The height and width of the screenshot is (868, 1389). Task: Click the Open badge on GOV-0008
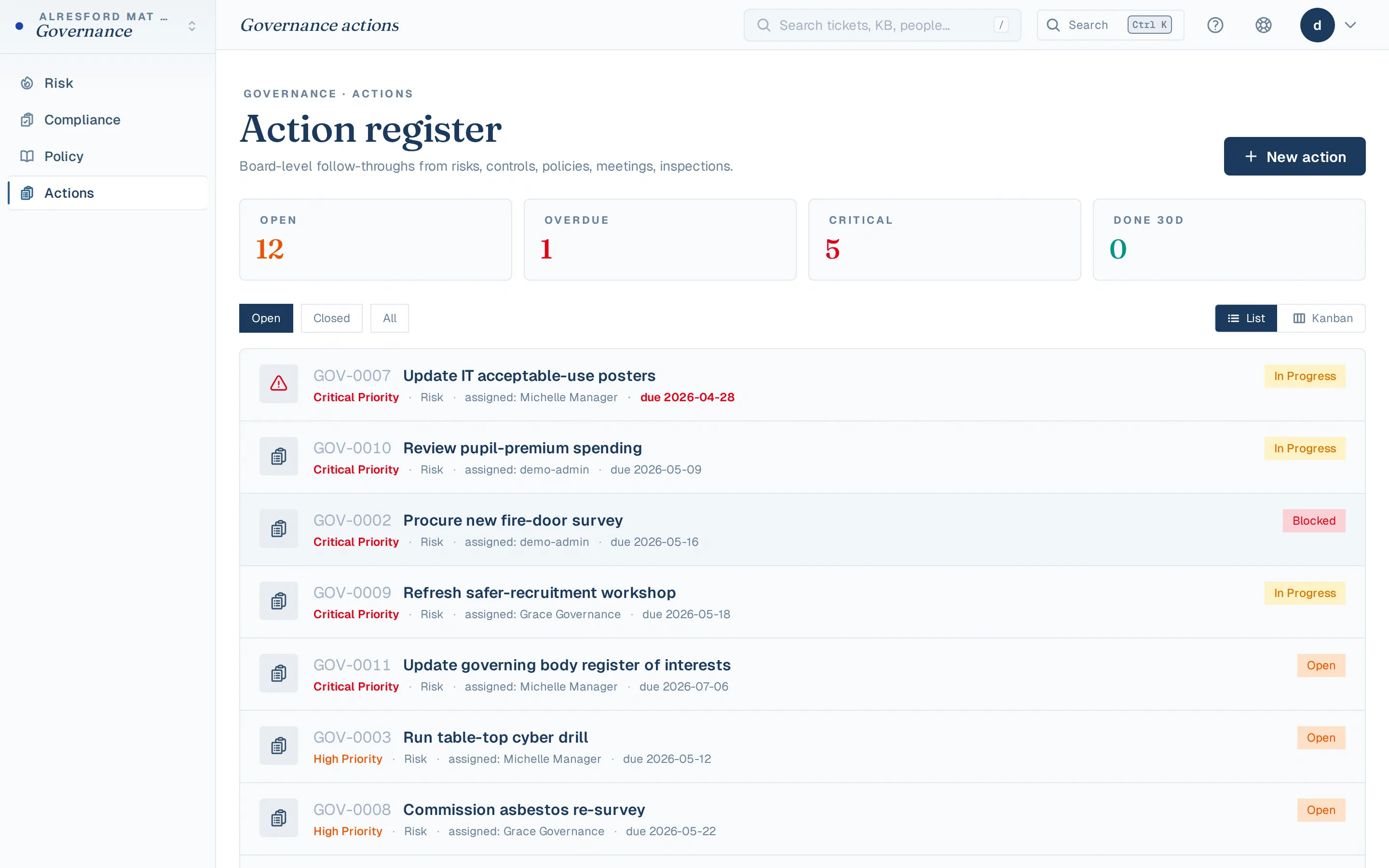(1321, 810)
